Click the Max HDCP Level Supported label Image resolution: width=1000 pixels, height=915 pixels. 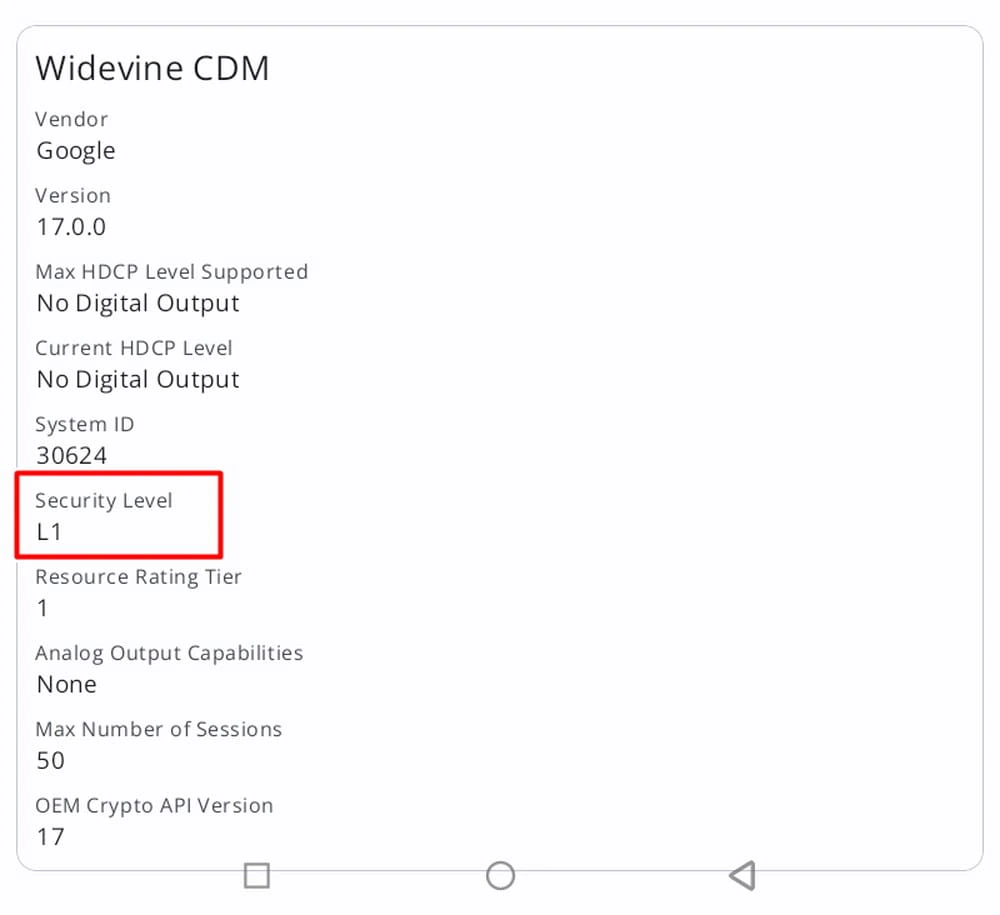171,272
